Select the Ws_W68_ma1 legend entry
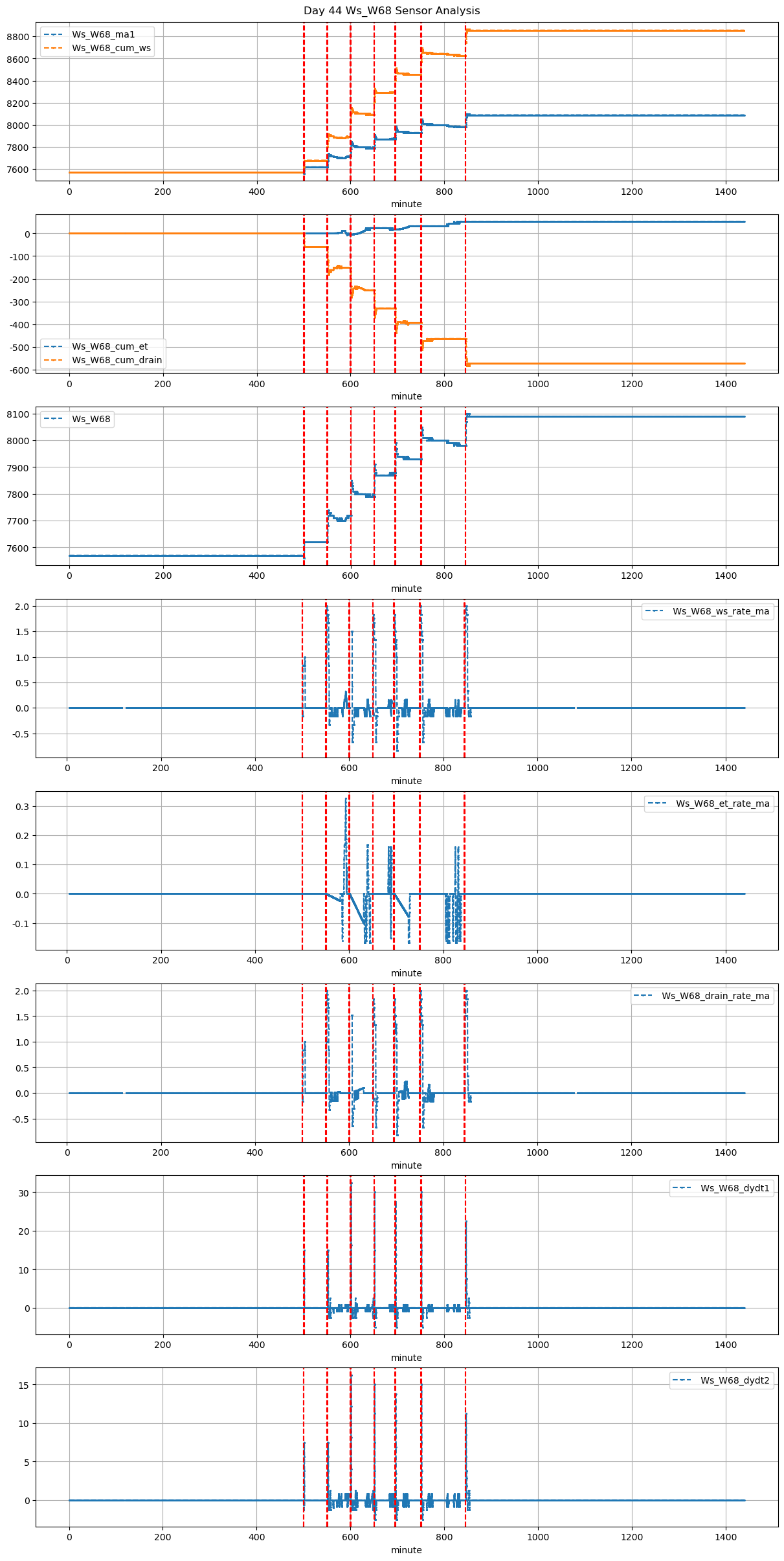Screen dimensions: 784x1561 103,34
